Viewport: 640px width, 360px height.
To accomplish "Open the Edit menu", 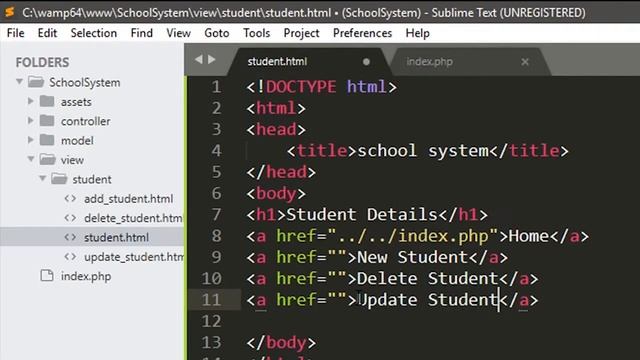I will pos(47,33).
